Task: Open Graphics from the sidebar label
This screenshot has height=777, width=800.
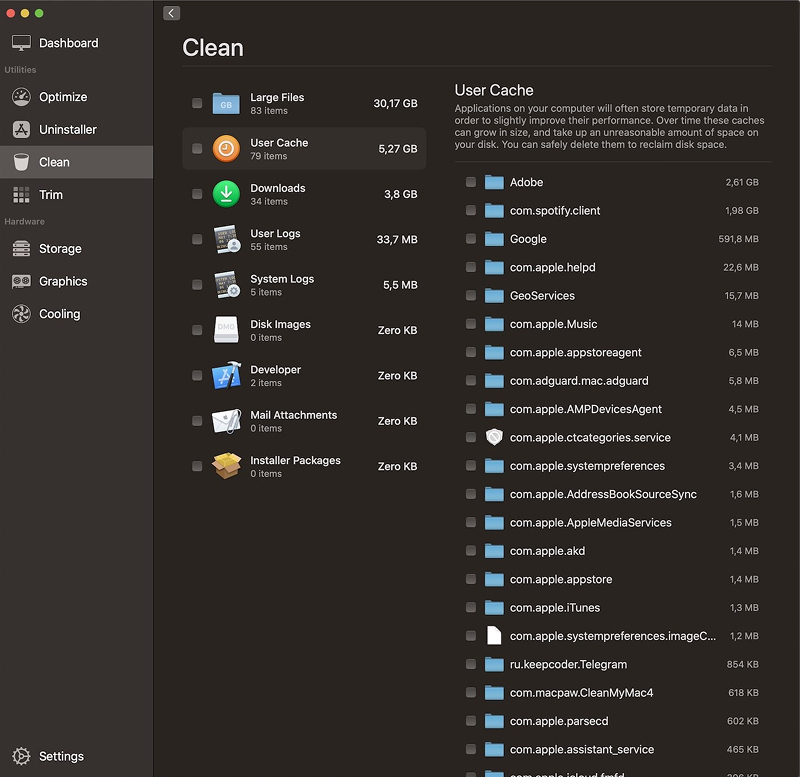Action: coord(63,281)
